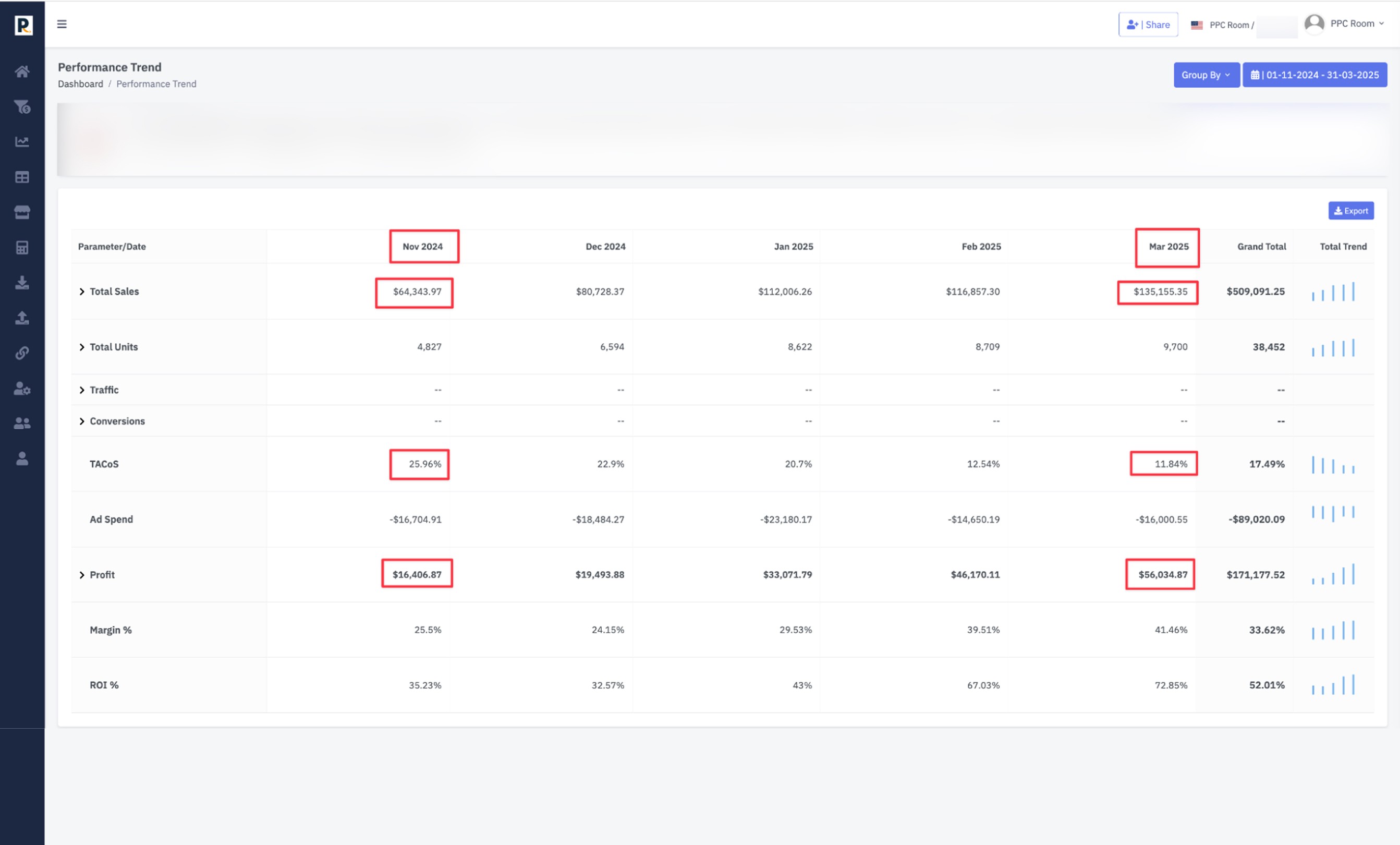
Task: Click the user settings gear icon
Action: pos(22,389)
